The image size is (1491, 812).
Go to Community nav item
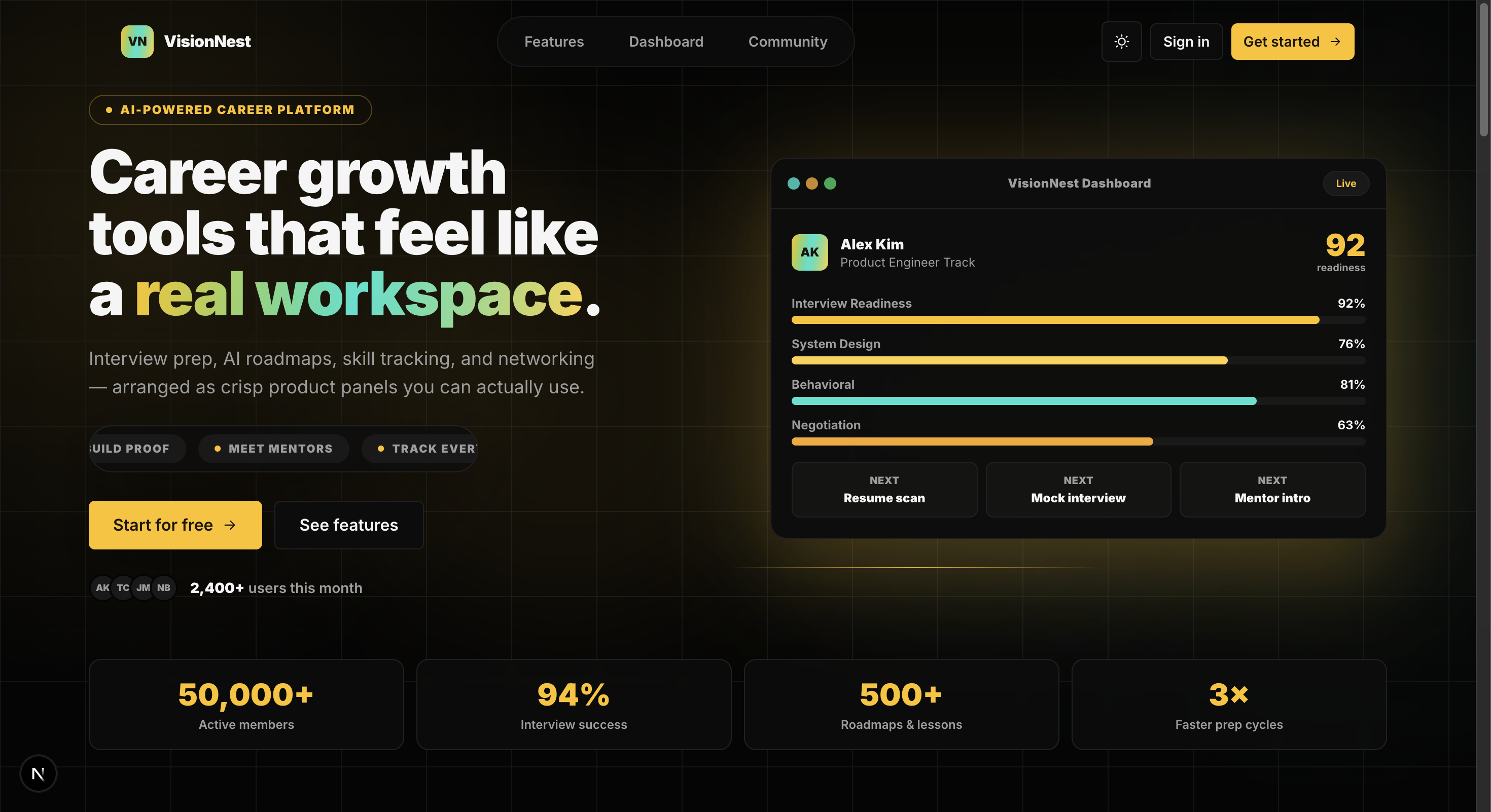787,42
